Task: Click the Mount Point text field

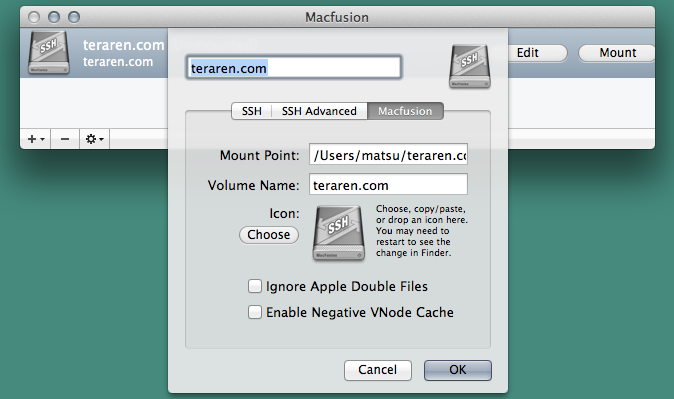Action: tap(388, 154)
